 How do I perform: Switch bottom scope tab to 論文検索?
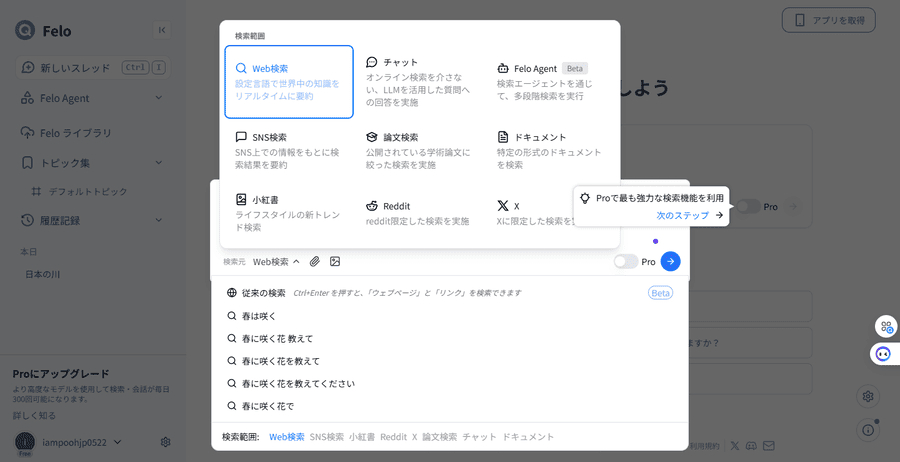coord(440,437)
